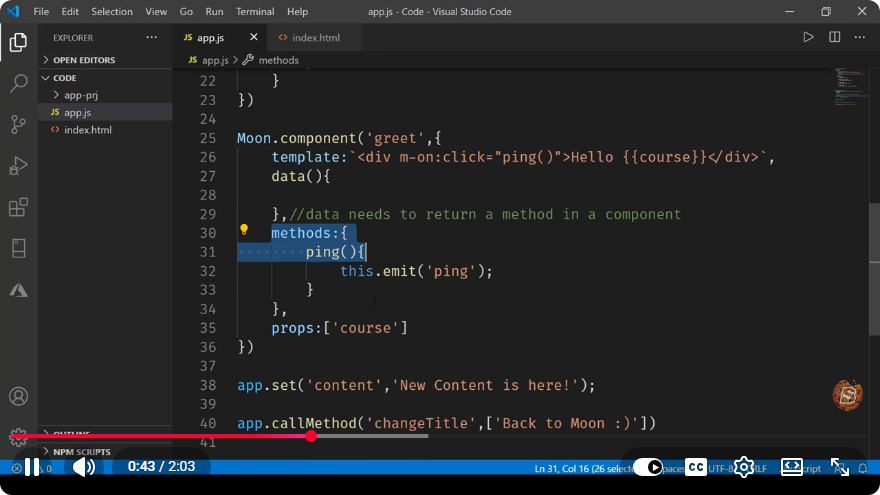Open the notifications bell in status bar
This screenshot has width=880, height=495.
[x=863, y=468]
